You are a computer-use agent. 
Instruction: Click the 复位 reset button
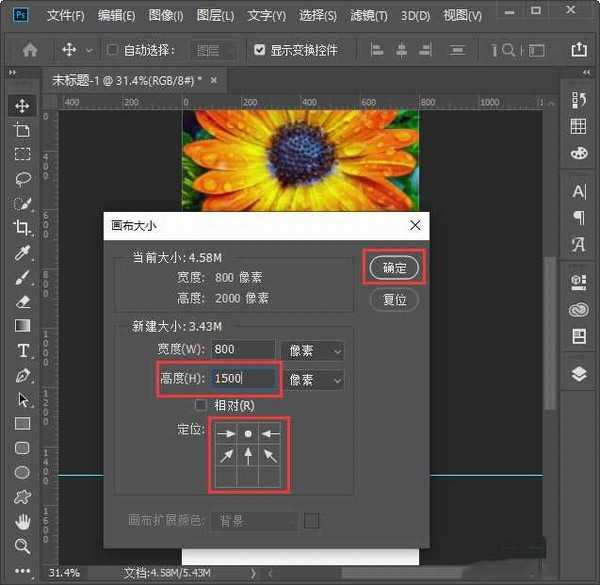(394, 299)
